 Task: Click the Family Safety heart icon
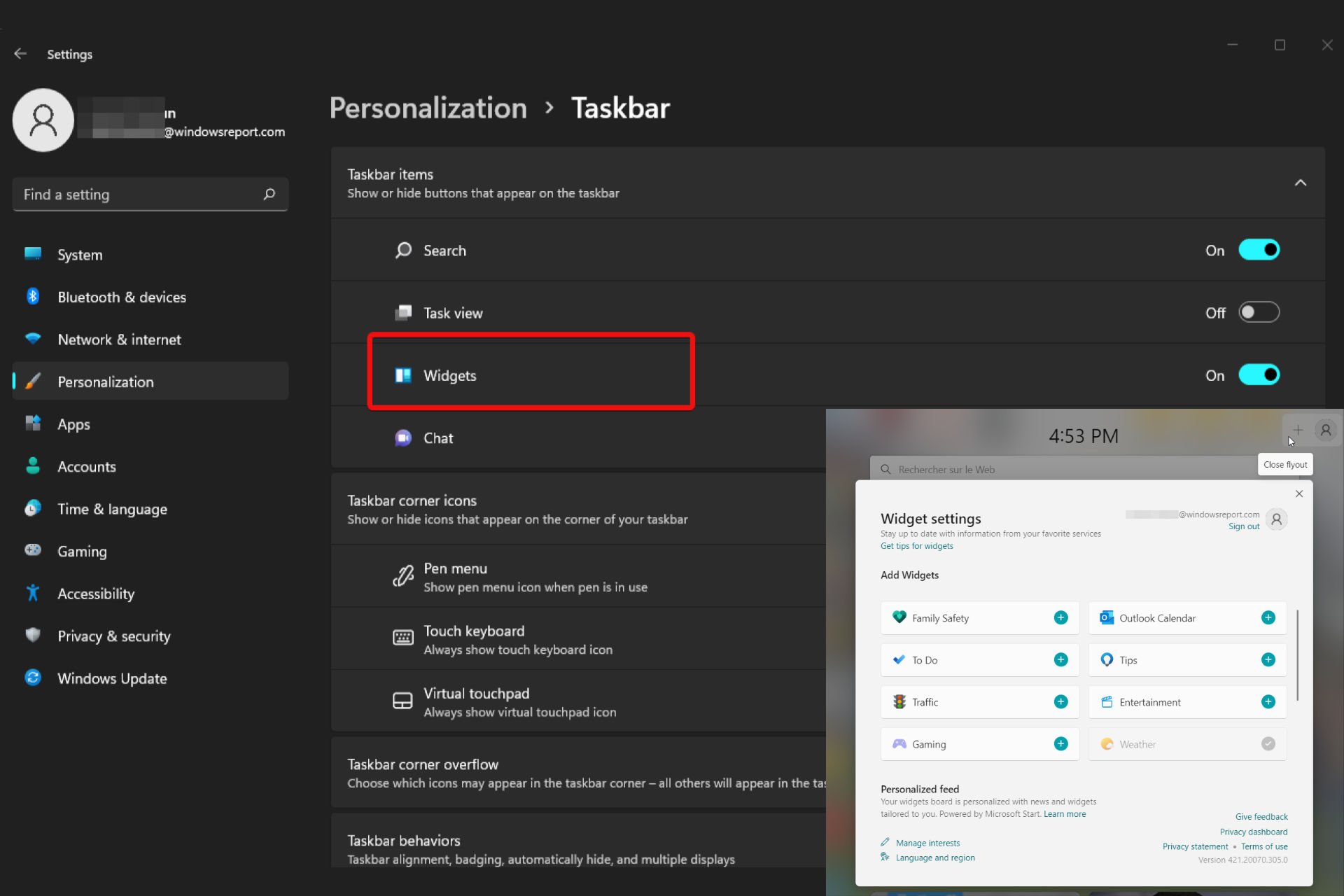899,617
